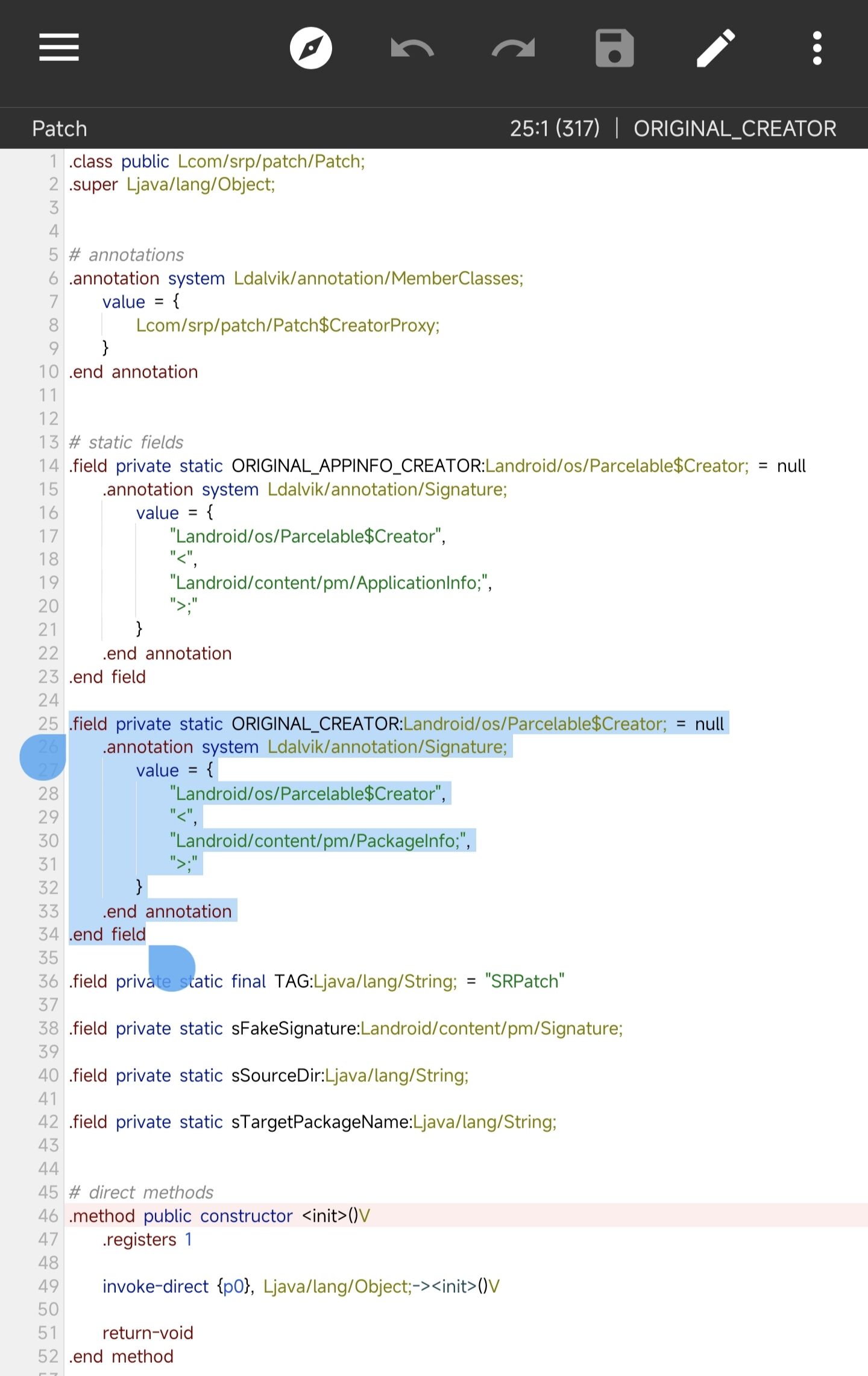This screenshot has width=868, height=1376.
Task: Save the file with floppy icon
Action: tap(614, 48)
